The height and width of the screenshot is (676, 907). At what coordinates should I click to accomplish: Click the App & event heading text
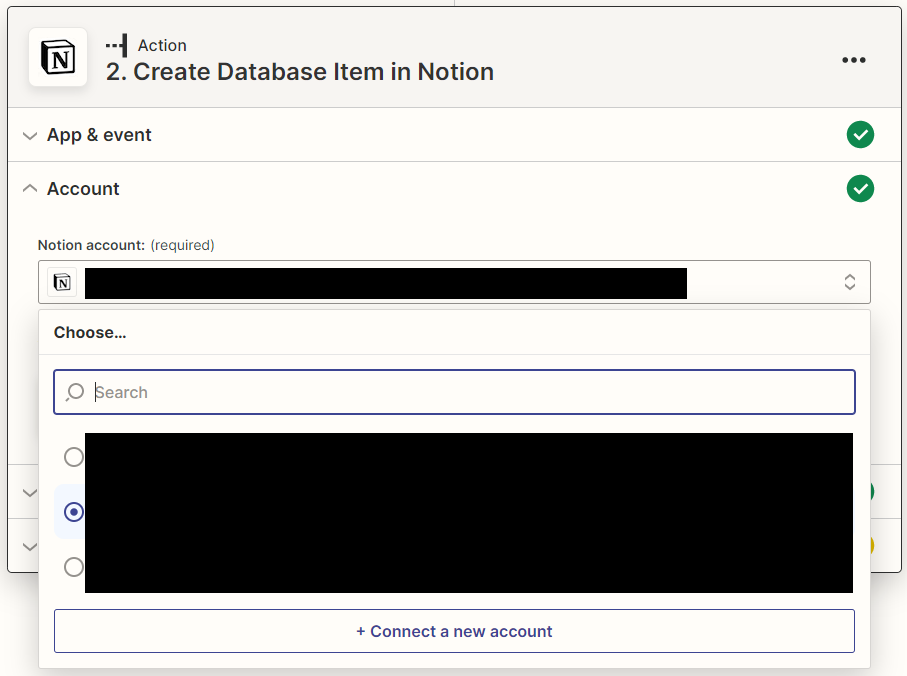99,135
